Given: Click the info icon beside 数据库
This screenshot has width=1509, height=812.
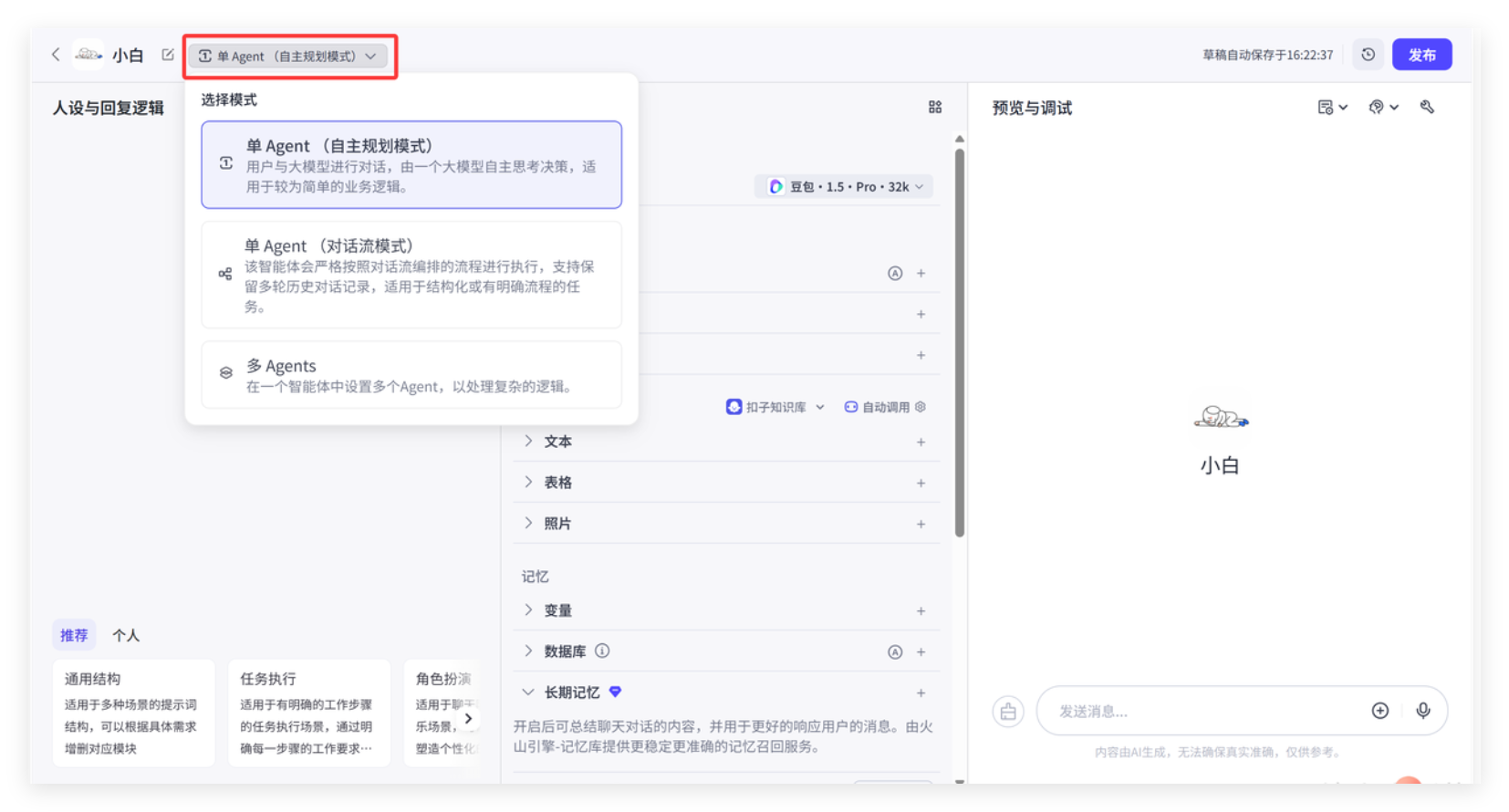Looking at the screenshot, I should [602, 651].
